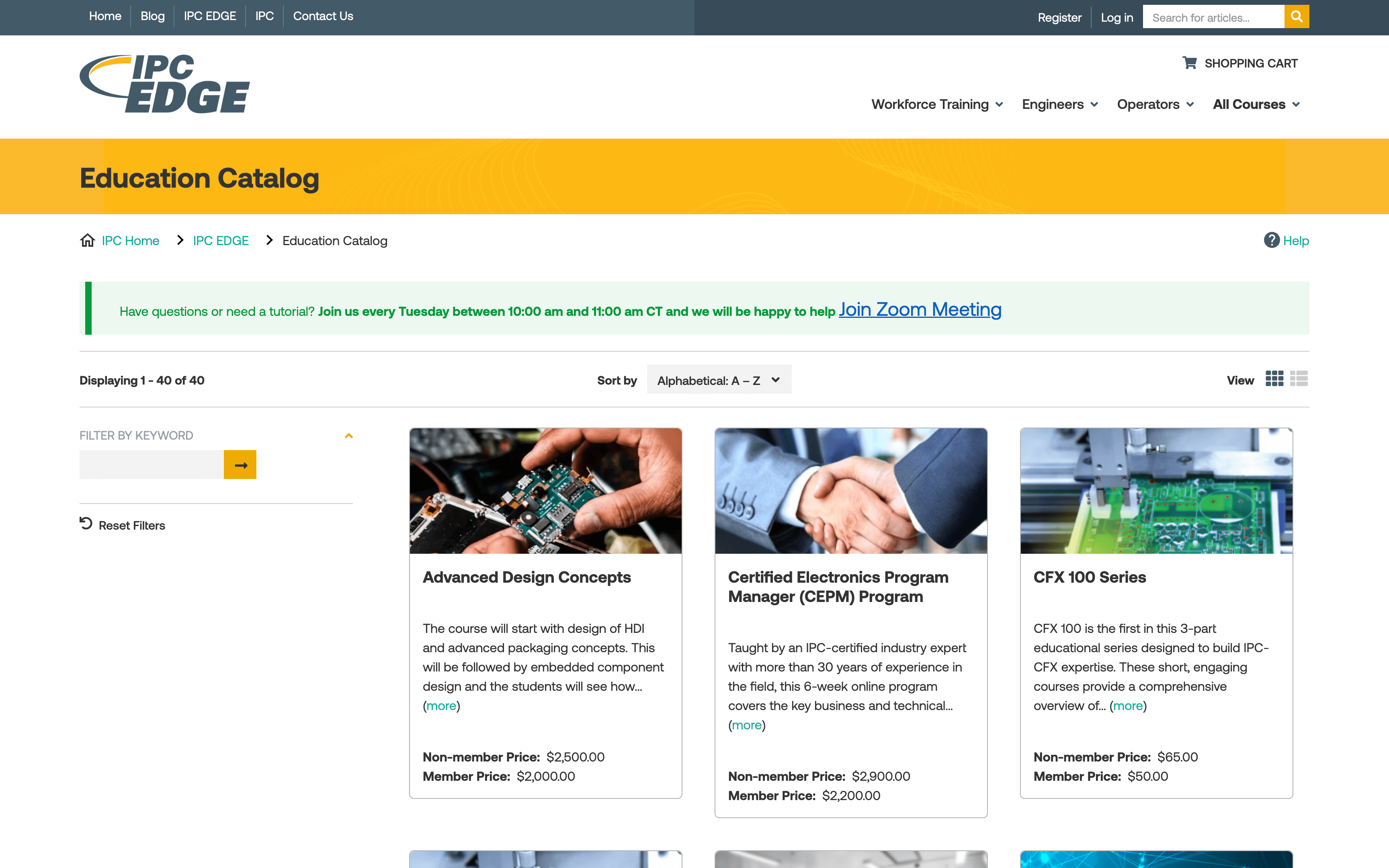Expand the All Courses menu
The height and width of the screenshot is (868, 1389).
tap(1256, 104)
